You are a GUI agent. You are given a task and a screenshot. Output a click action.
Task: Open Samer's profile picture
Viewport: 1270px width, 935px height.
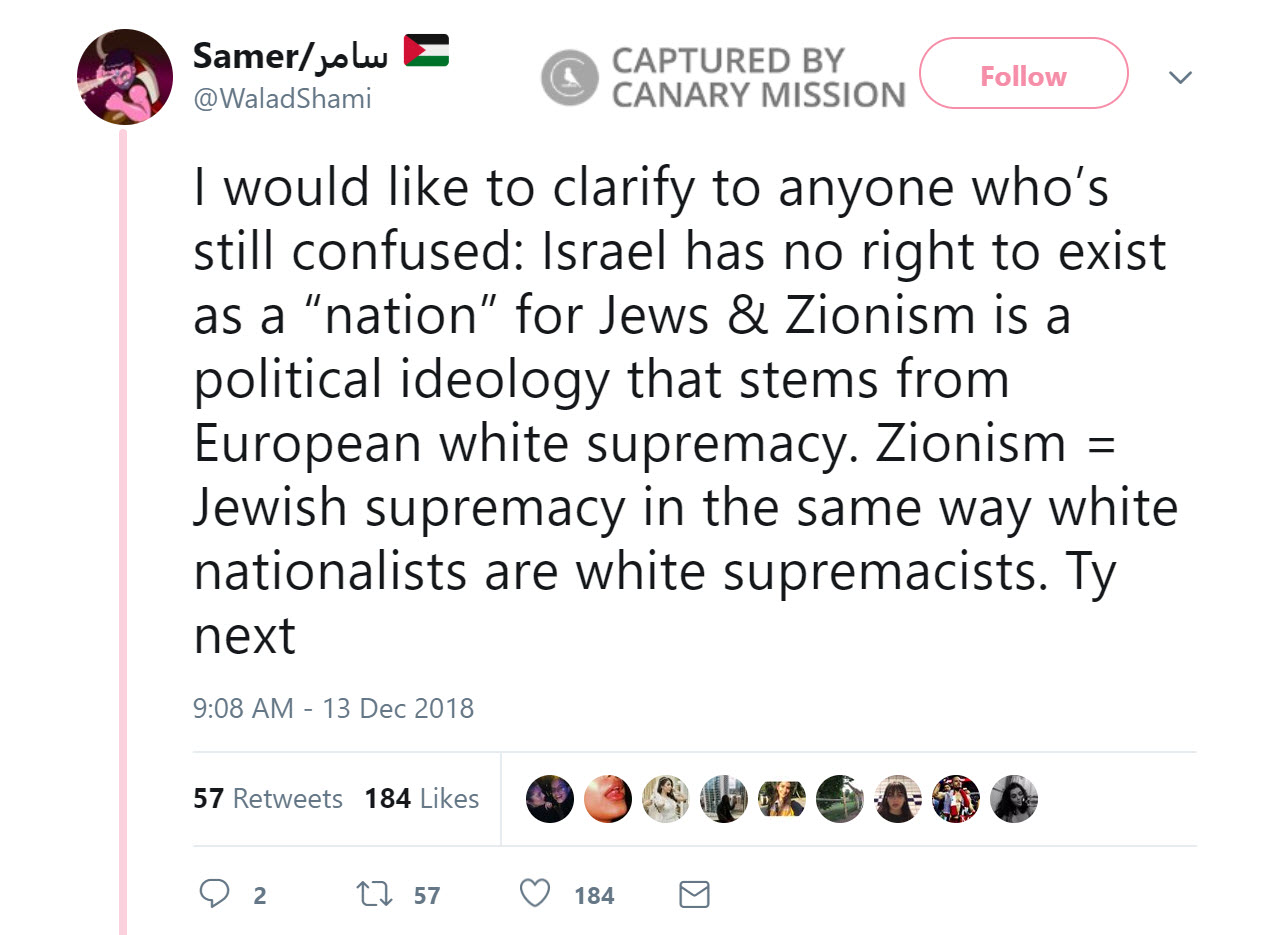point(125,77)
